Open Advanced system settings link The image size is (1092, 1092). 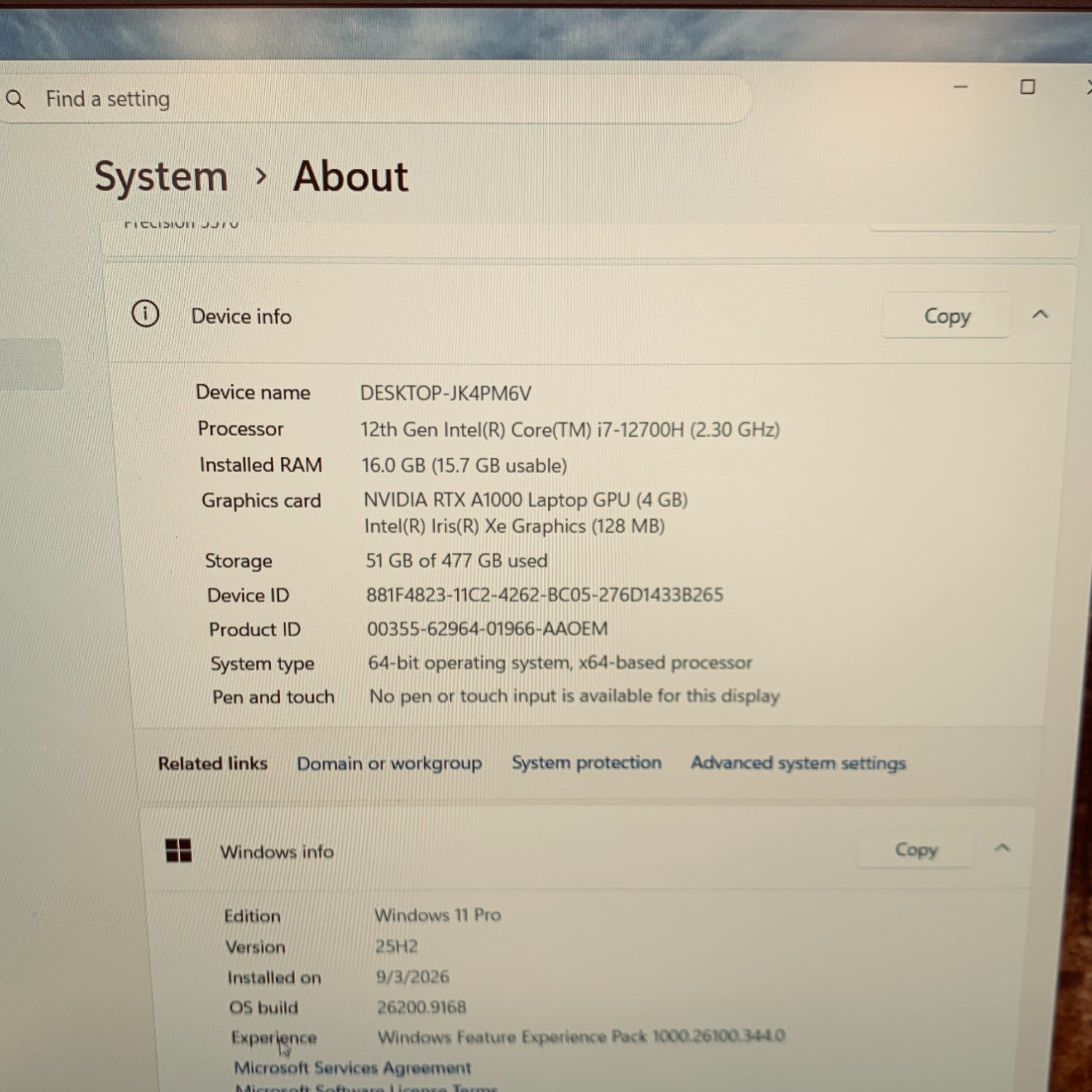(799, 763)
